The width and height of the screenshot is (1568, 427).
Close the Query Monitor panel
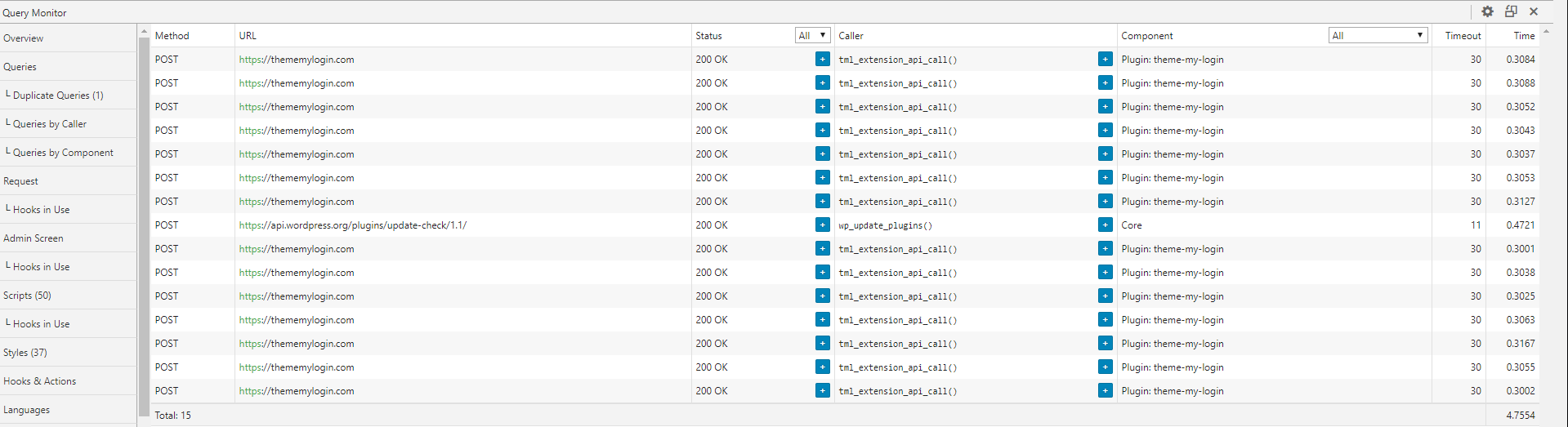pyautogui.click(x=1534, y=11)
